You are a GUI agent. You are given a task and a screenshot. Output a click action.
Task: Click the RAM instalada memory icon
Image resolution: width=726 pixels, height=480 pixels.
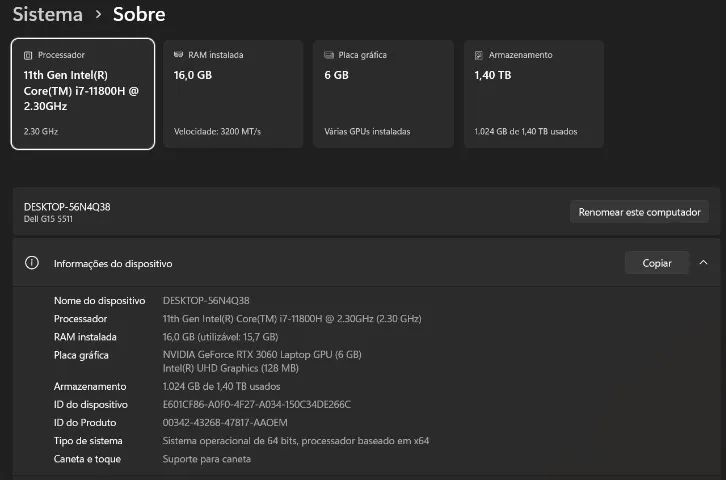(x=178, y=55)
